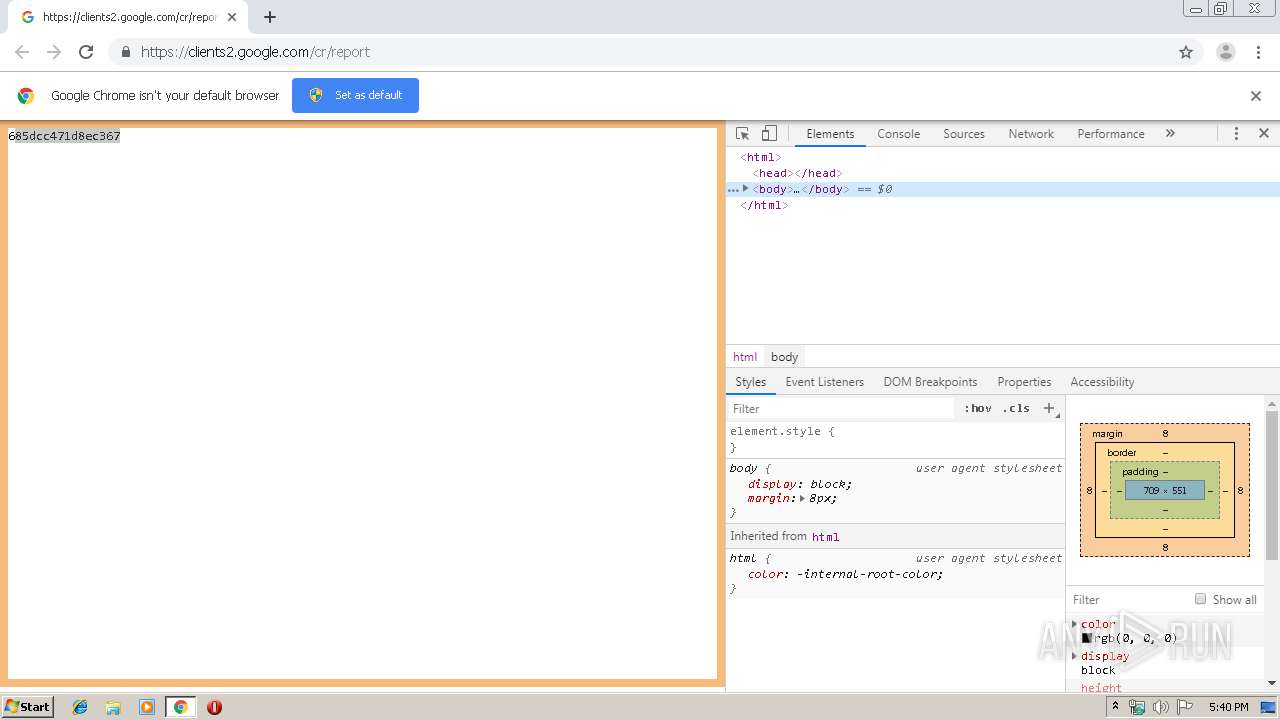The image size is (1280, 720).
Task: Go back using browser back arrow
Action: point(22,52)
